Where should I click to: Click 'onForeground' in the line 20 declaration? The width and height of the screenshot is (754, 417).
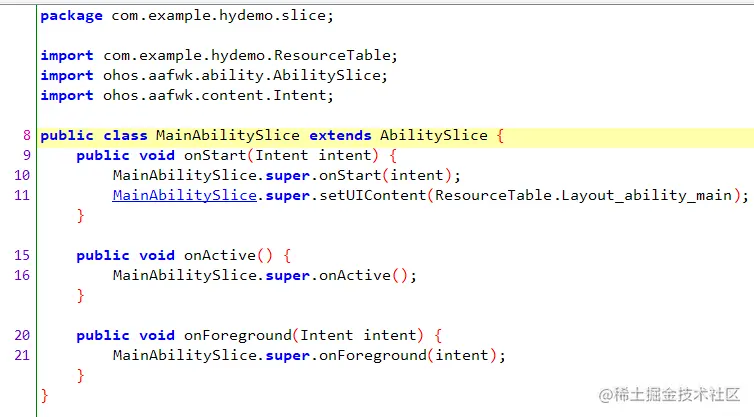pos(238,335)
